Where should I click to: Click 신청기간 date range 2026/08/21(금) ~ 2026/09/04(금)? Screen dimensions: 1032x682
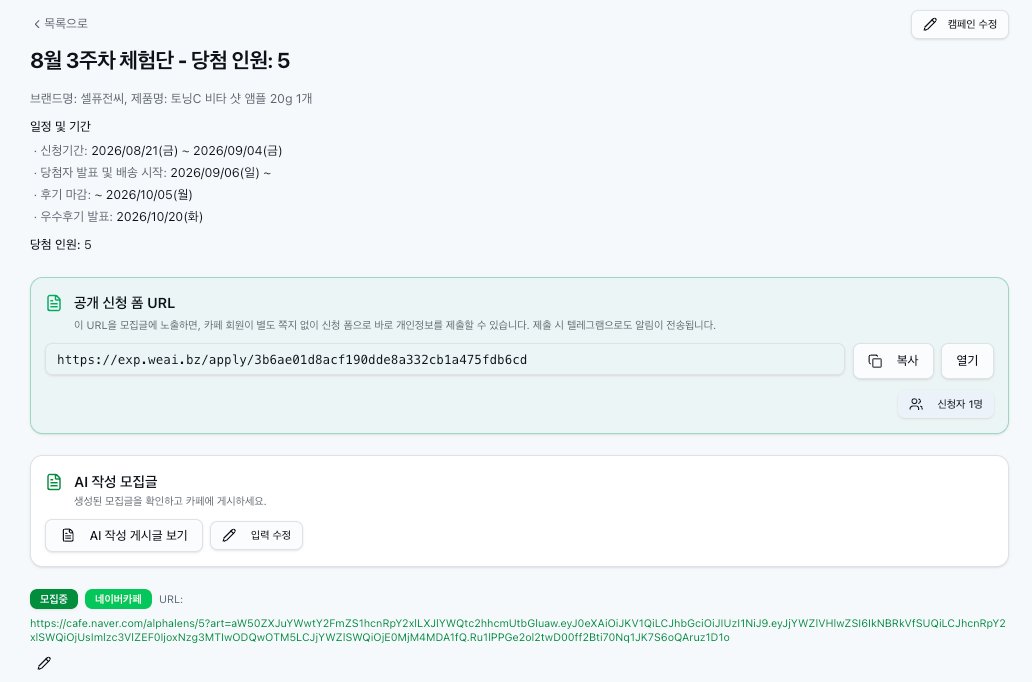click(187, 151)
